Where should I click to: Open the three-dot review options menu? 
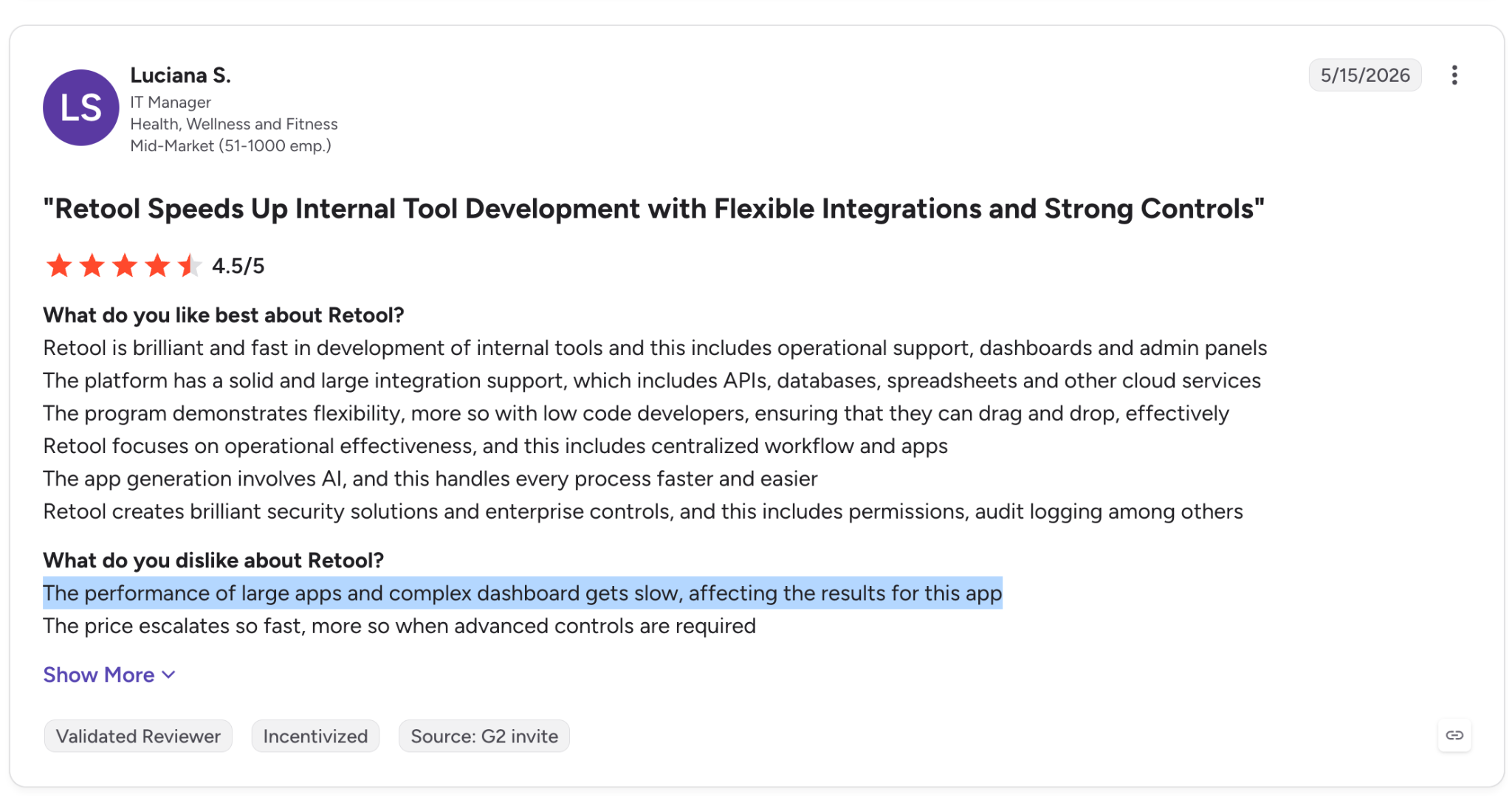pyautogui.click(x=1454, y=75)
